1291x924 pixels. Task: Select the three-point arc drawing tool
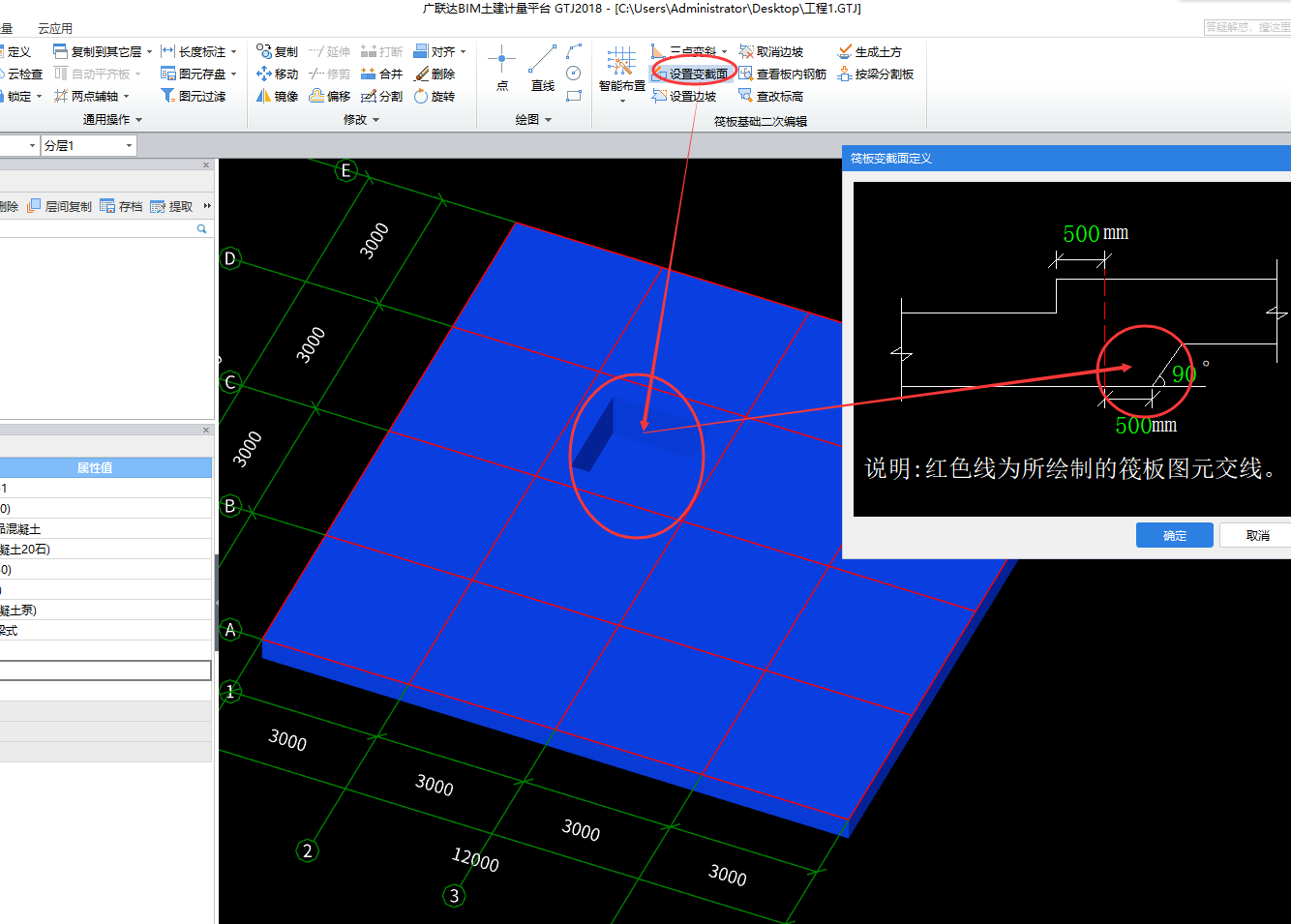pos(574,51)
